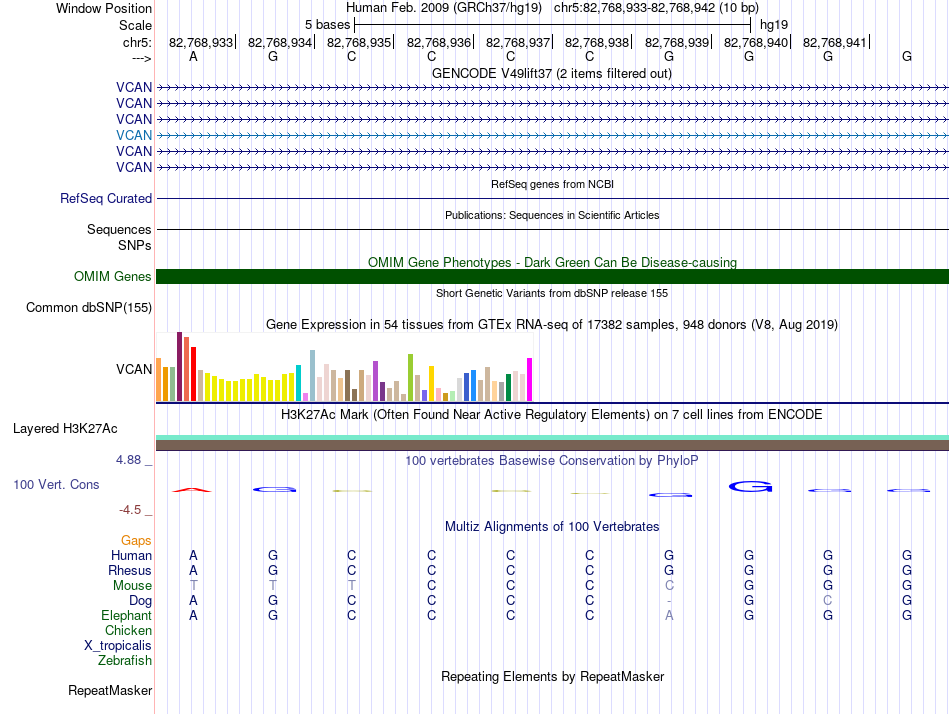Select the tallest dark maroon GTEx expression bar
Screen dimensions: 950x714
(179, 366)
